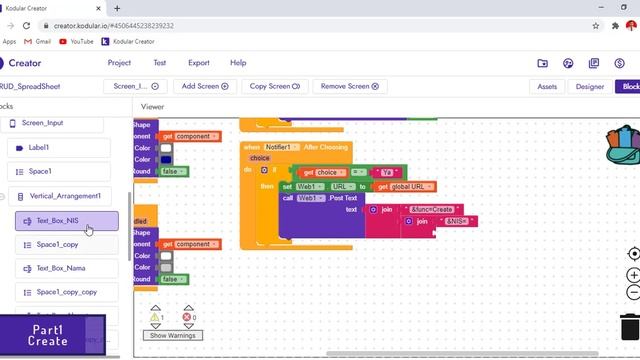
Task: Open the backpack on the workspace
Action: [x=624, y=145]
